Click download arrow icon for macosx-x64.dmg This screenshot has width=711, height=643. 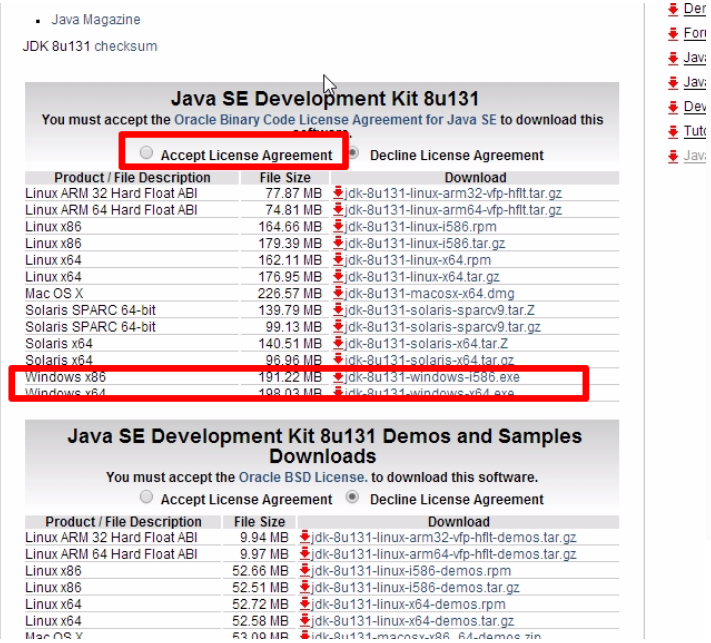[338, 293]
